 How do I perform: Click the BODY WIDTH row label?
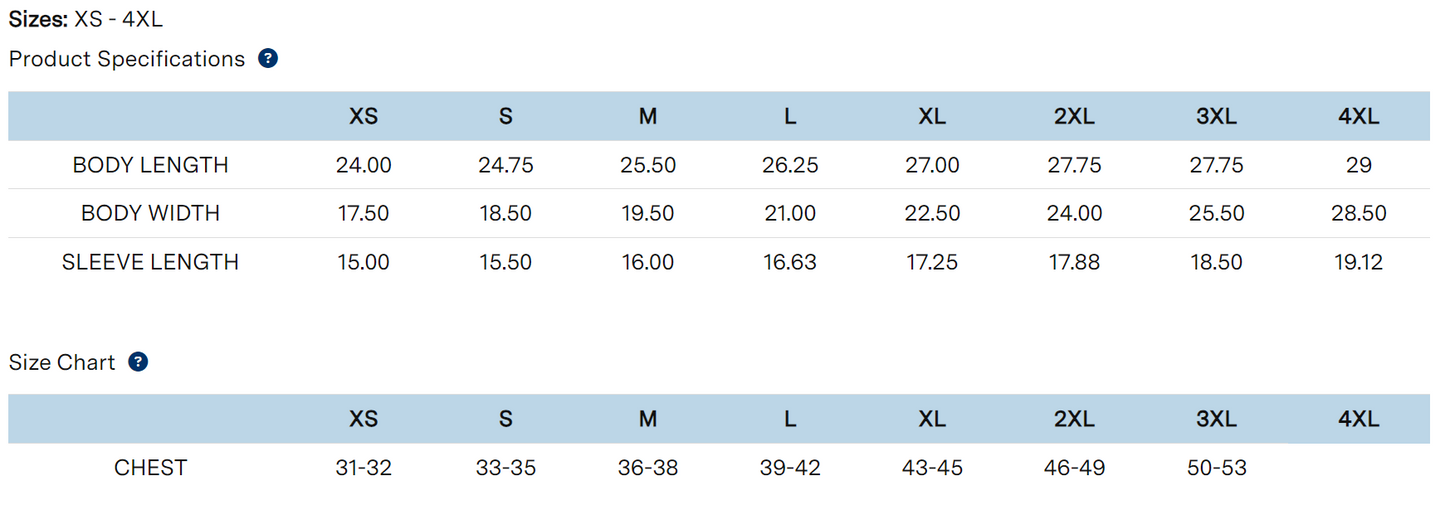point(151,213)
